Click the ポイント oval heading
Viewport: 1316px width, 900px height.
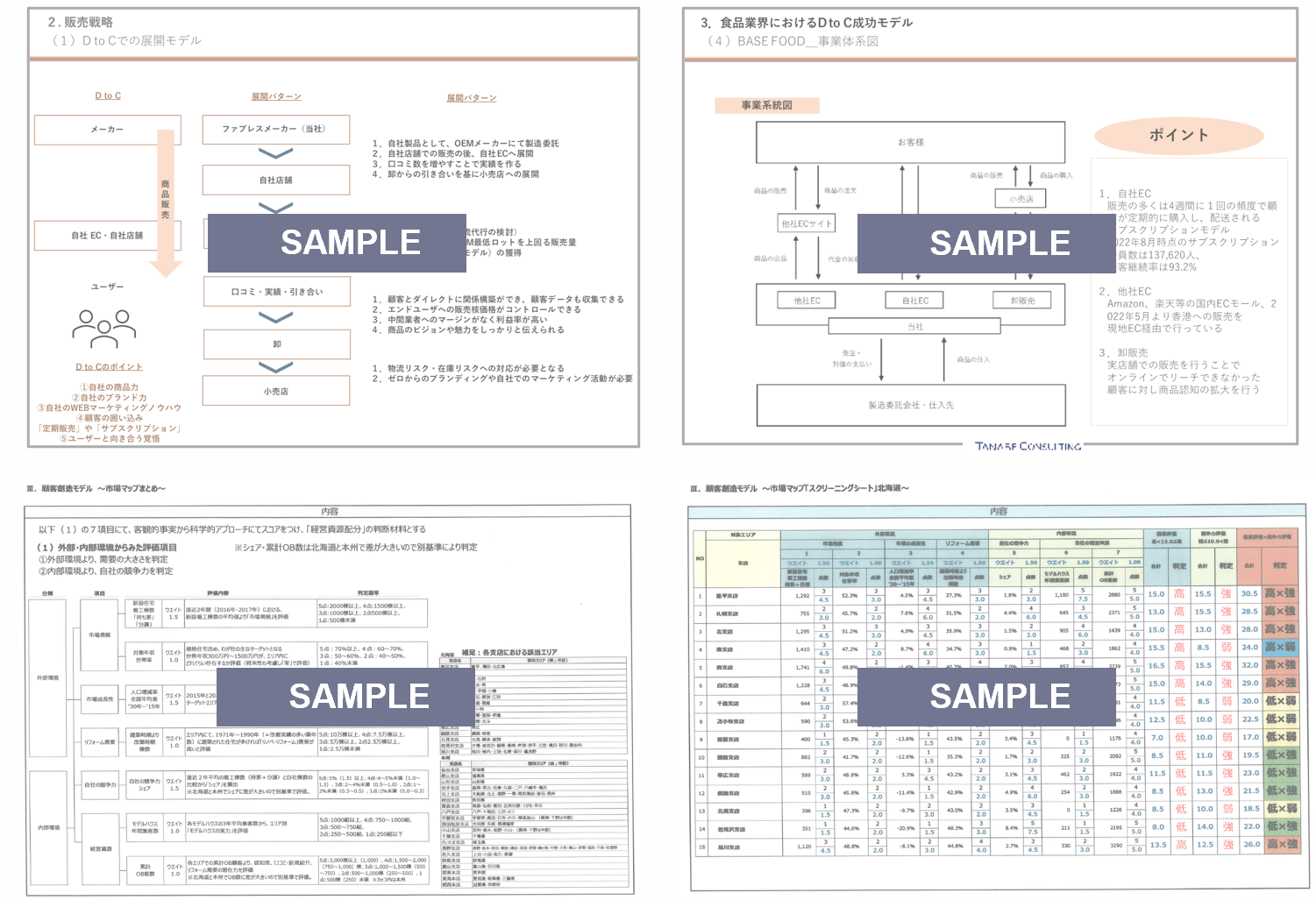[x=1179, y=135]
